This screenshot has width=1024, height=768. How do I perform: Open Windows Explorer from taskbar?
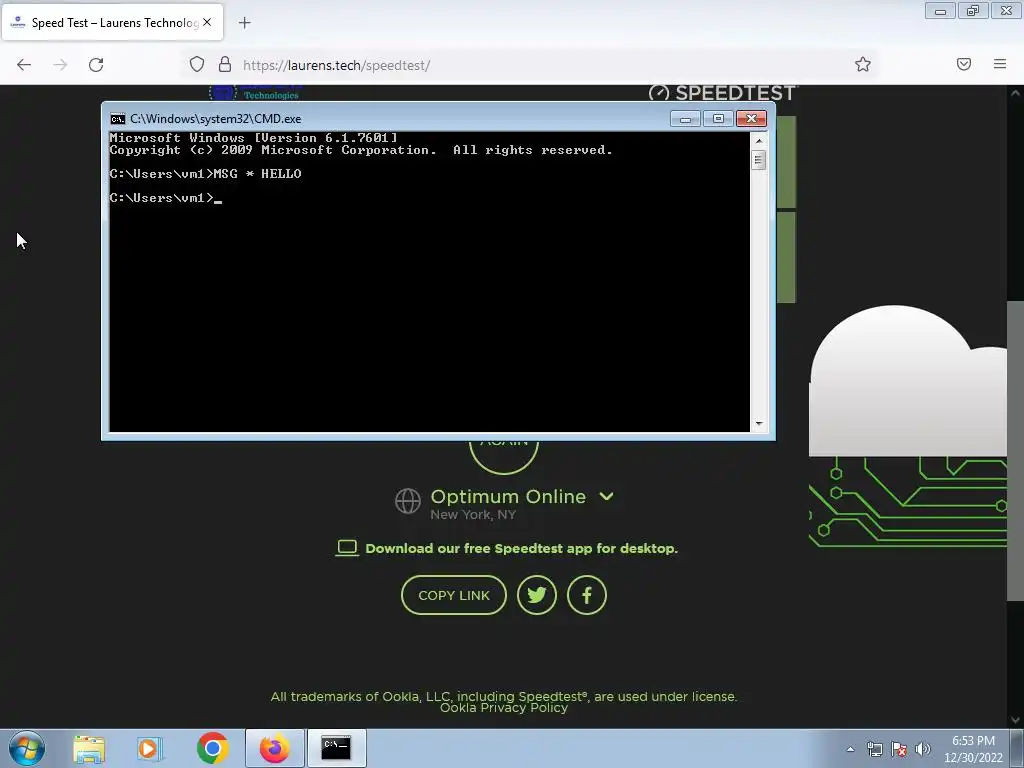[x=89, y=748]
